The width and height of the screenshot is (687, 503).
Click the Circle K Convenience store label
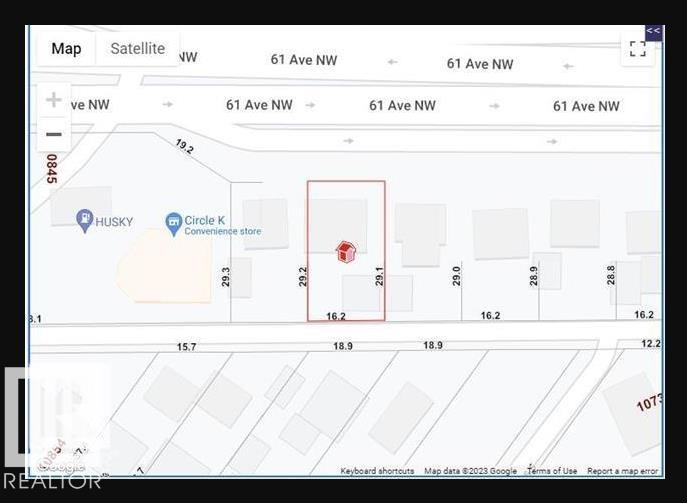tap(222, 225)
